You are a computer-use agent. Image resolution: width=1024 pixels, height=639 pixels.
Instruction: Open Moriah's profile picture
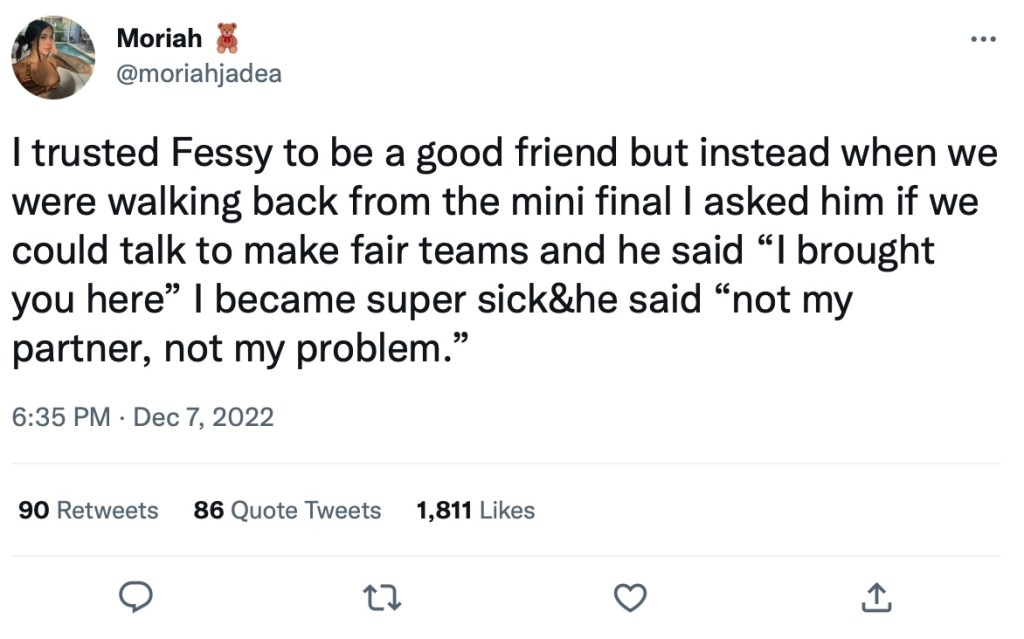tap(54, 57)
